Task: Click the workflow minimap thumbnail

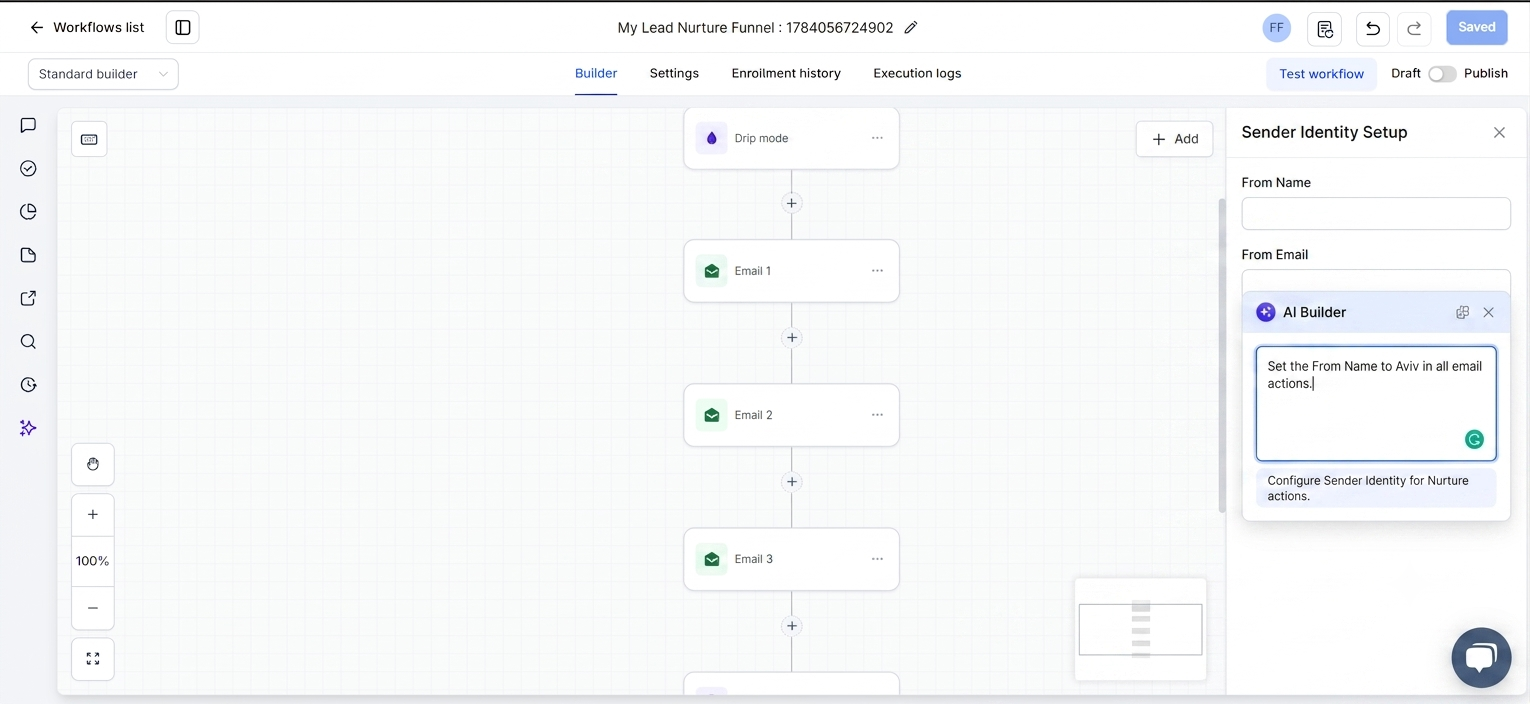Action: click(x=1140, y=629)
